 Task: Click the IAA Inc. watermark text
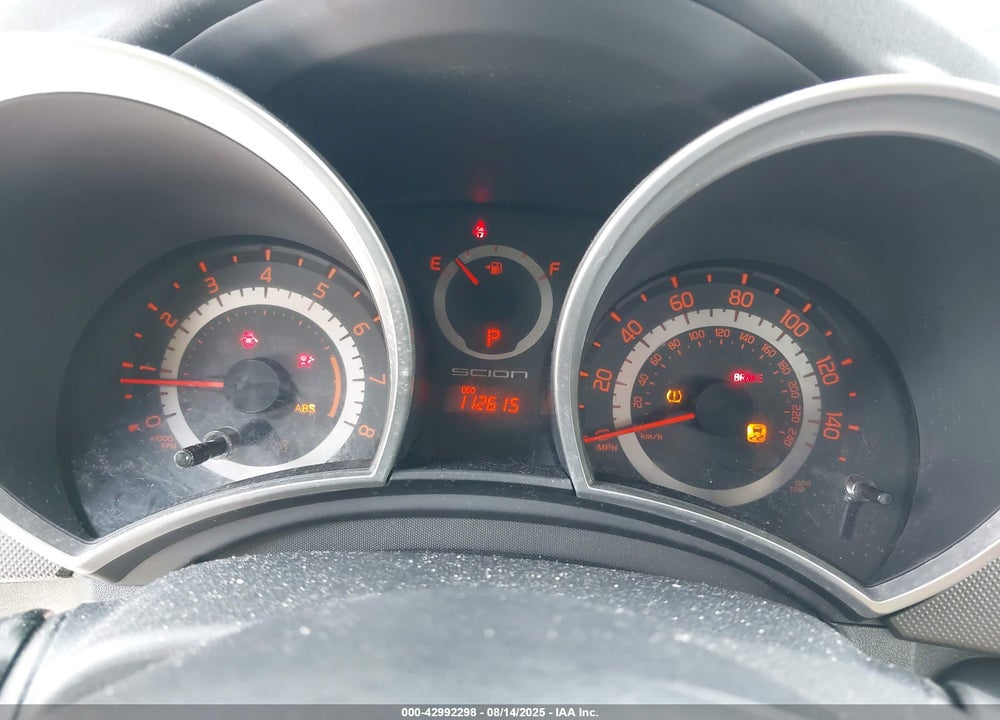click(x=577, y=712)
